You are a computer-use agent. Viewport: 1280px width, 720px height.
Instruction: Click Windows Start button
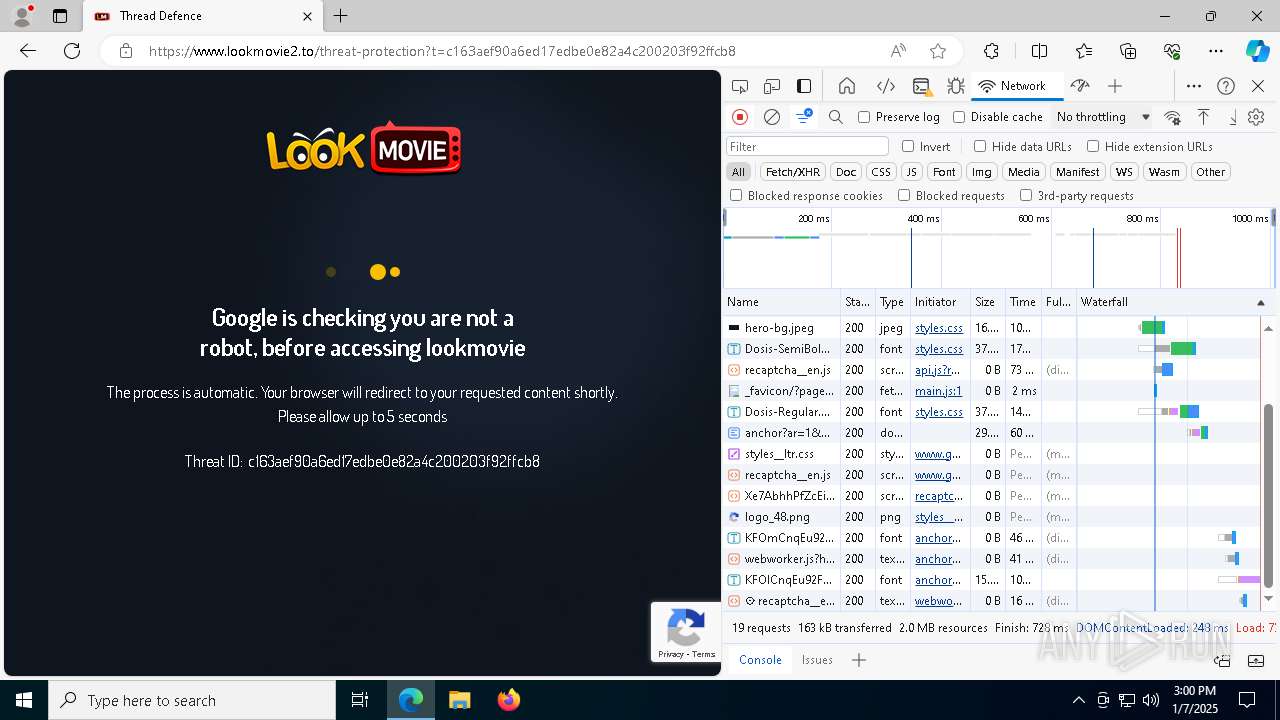click(24, 700)
